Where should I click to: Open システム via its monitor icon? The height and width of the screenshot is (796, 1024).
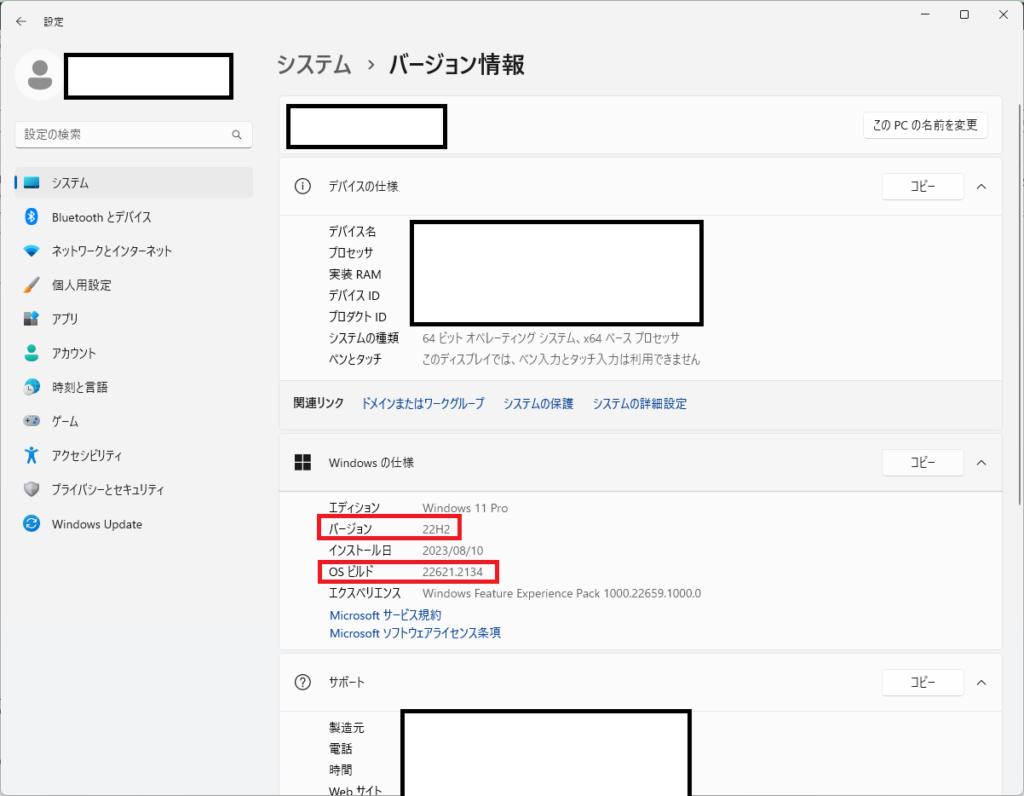[x=31, y=183]
